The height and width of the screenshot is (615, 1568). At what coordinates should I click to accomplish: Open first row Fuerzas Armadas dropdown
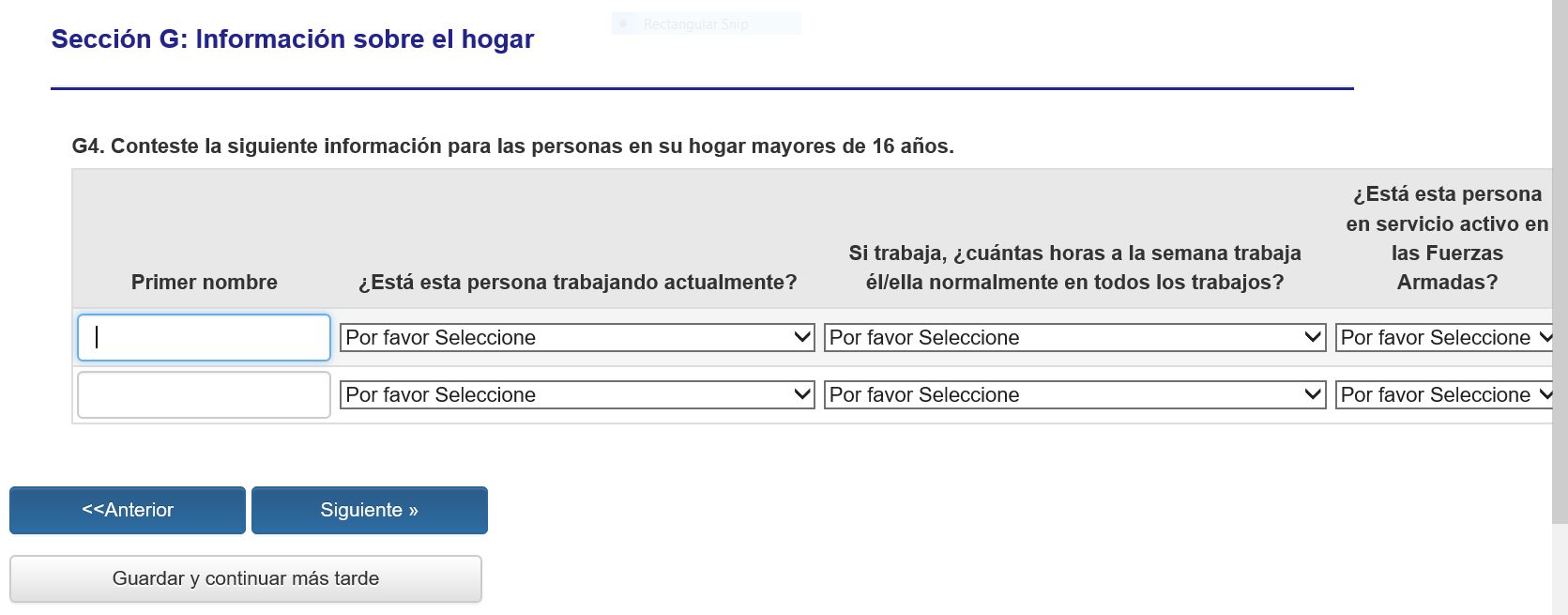[1443, 337]
